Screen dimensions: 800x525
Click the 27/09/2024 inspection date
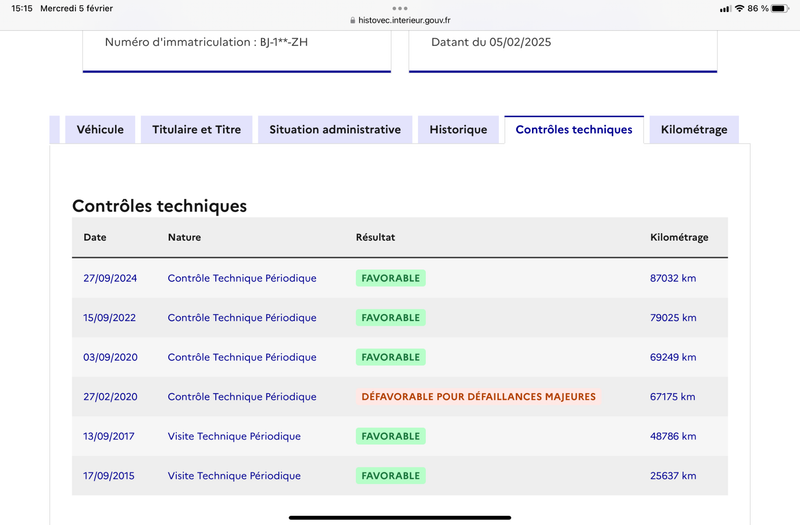click(x=110, y=278)
